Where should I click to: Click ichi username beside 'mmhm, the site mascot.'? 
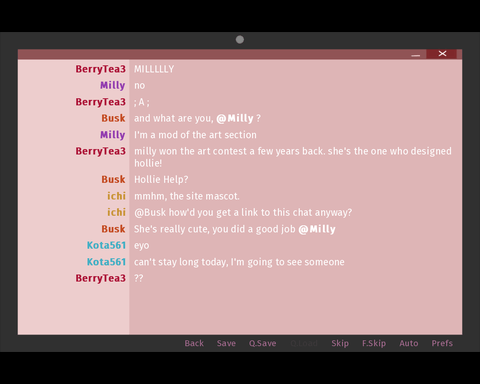click(x=116, y=196)
